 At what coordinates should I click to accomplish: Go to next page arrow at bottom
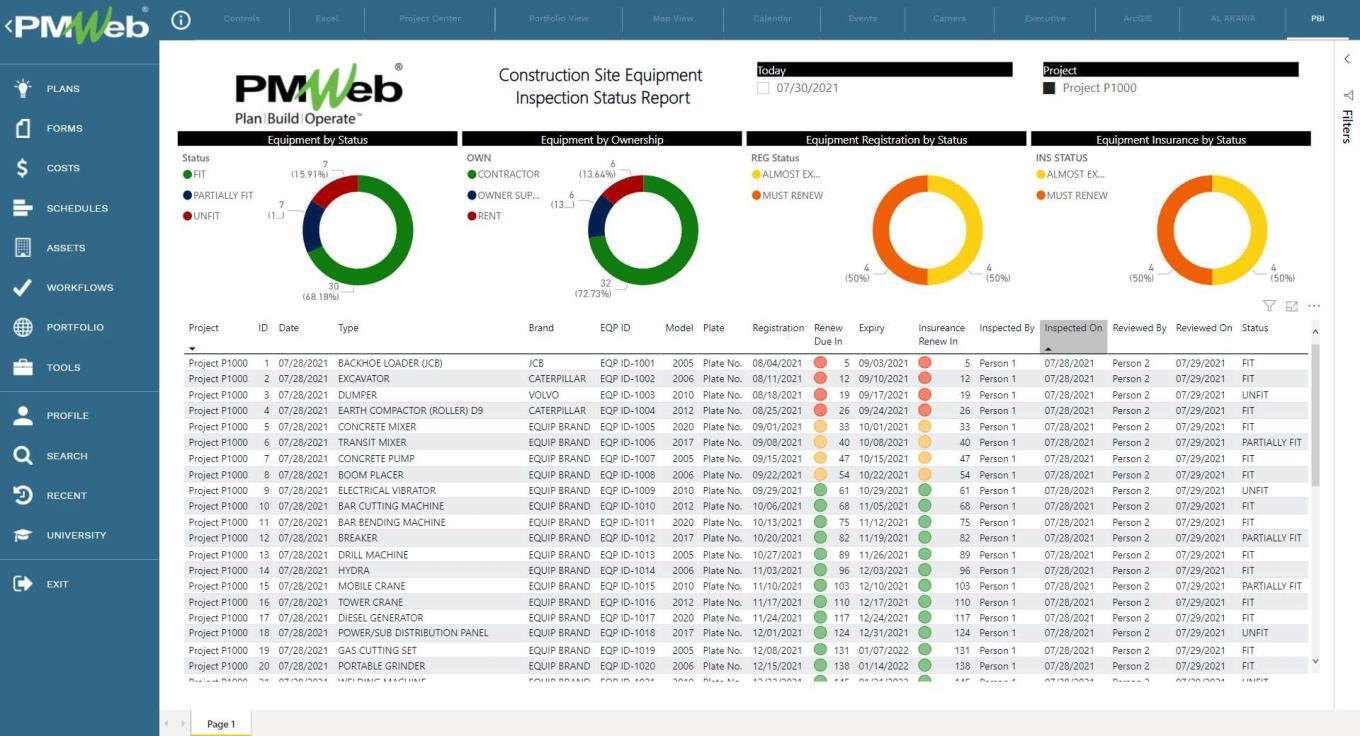[x=182, y=724]
